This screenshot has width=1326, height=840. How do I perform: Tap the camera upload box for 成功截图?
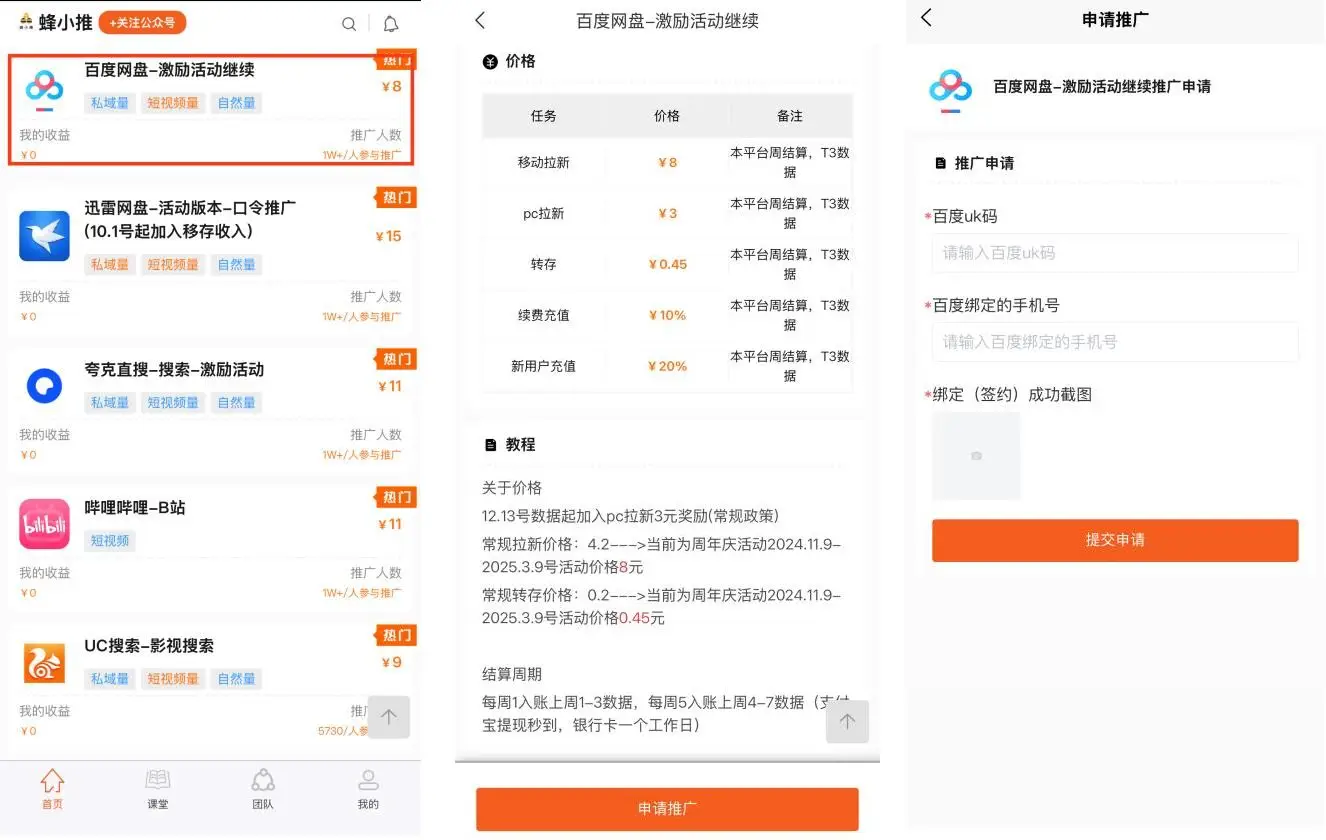(x=976, y=456)
